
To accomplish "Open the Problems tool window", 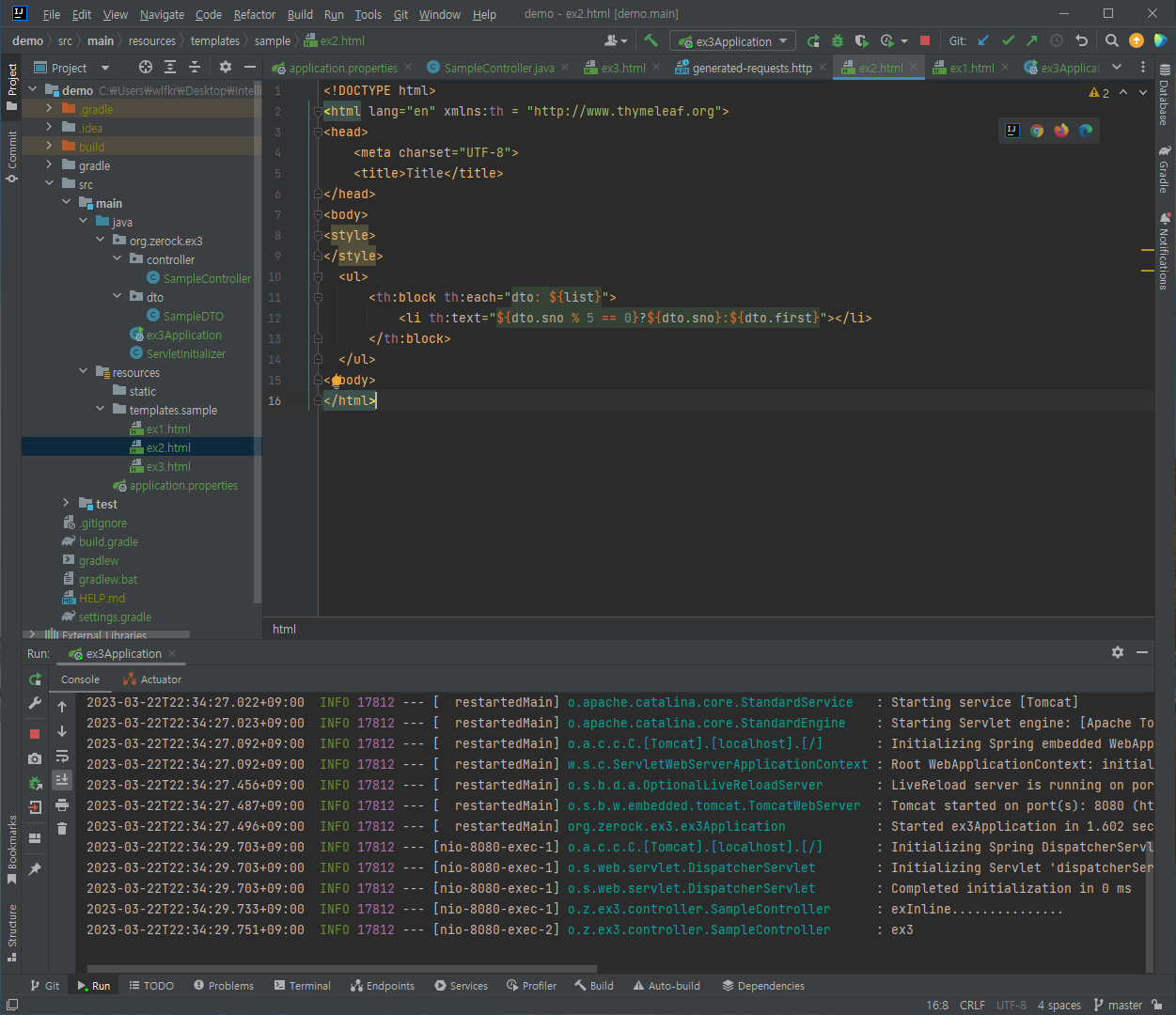I will pyautogui.click(x=224, y=986).
